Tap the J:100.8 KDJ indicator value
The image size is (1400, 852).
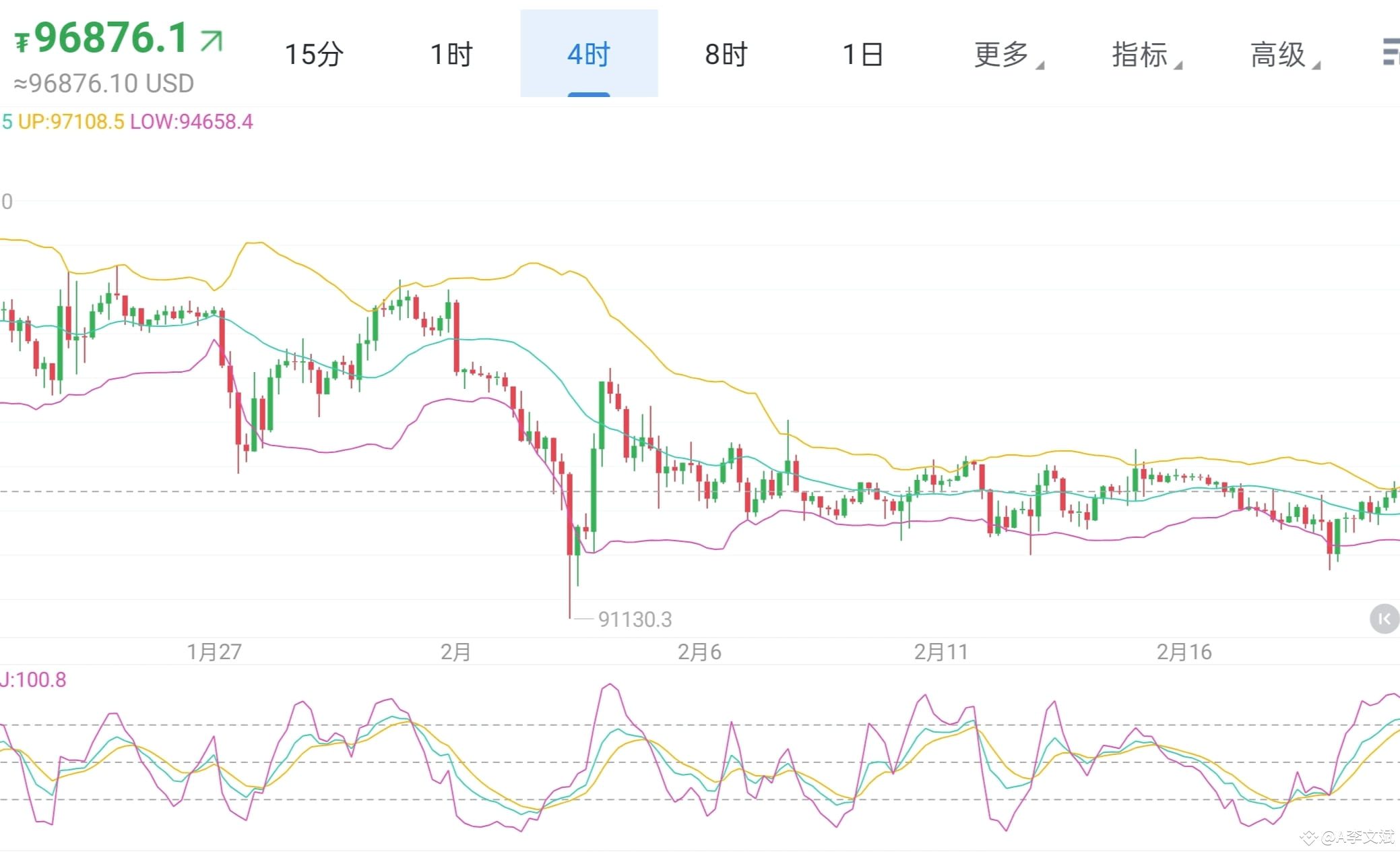(33, 679)
